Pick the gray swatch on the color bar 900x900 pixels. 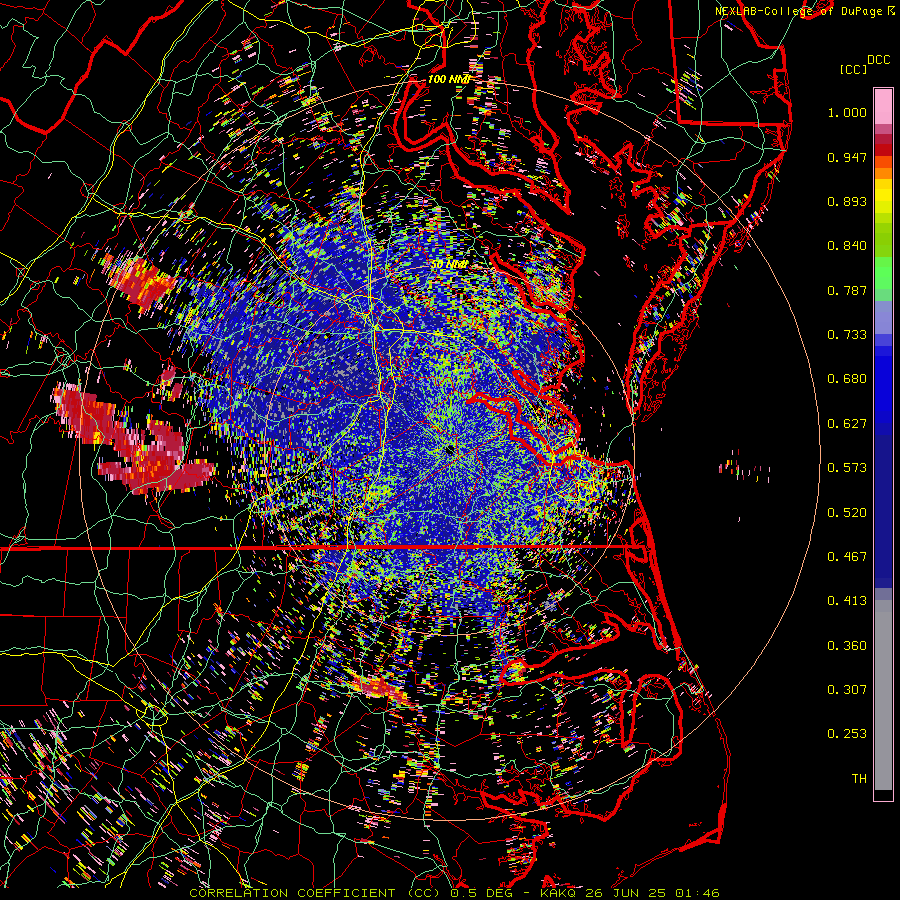click(x=883, y=700)
